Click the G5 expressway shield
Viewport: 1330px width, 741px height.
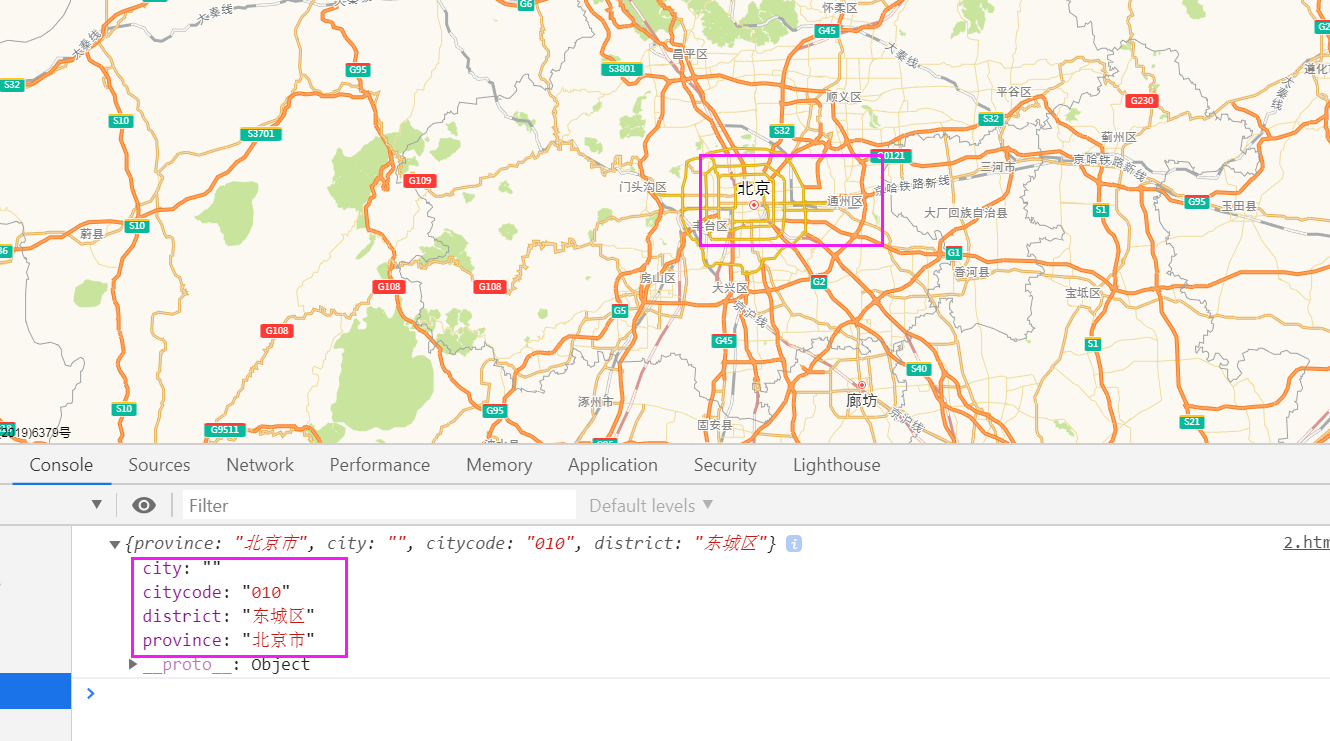[620, 311]
